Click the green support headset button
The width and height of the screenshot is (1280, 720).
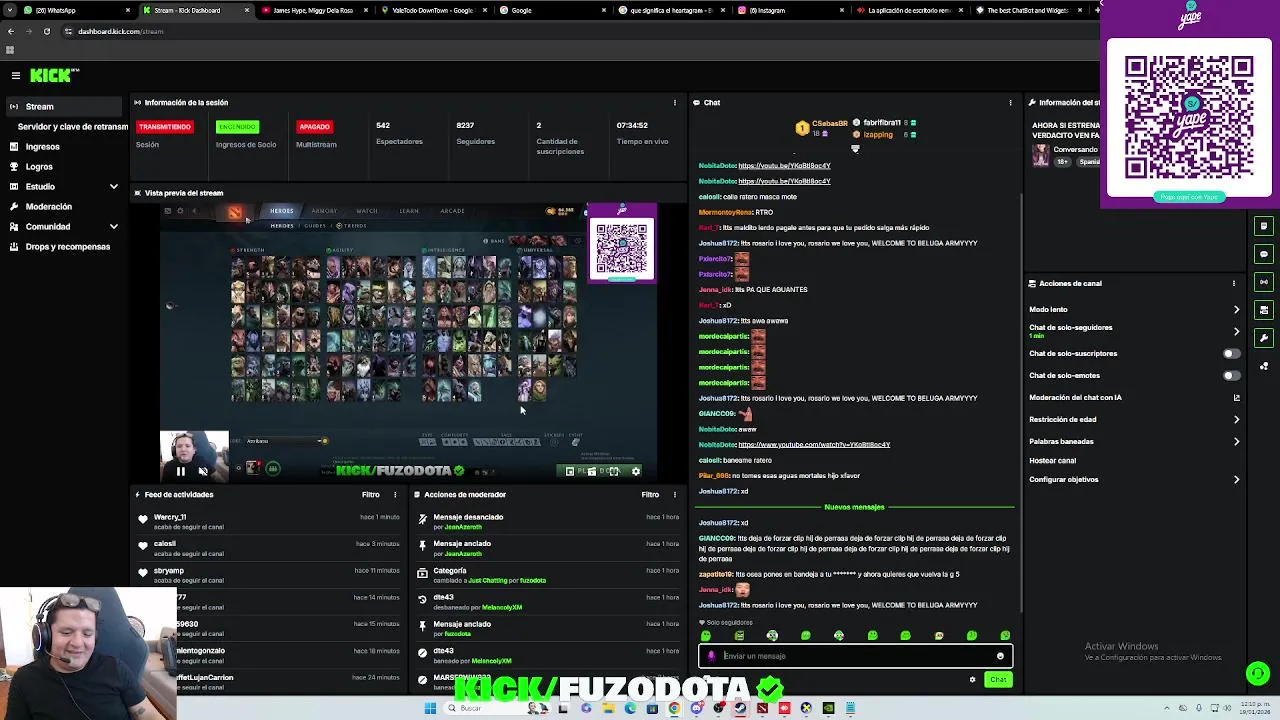coord(1258,673)
